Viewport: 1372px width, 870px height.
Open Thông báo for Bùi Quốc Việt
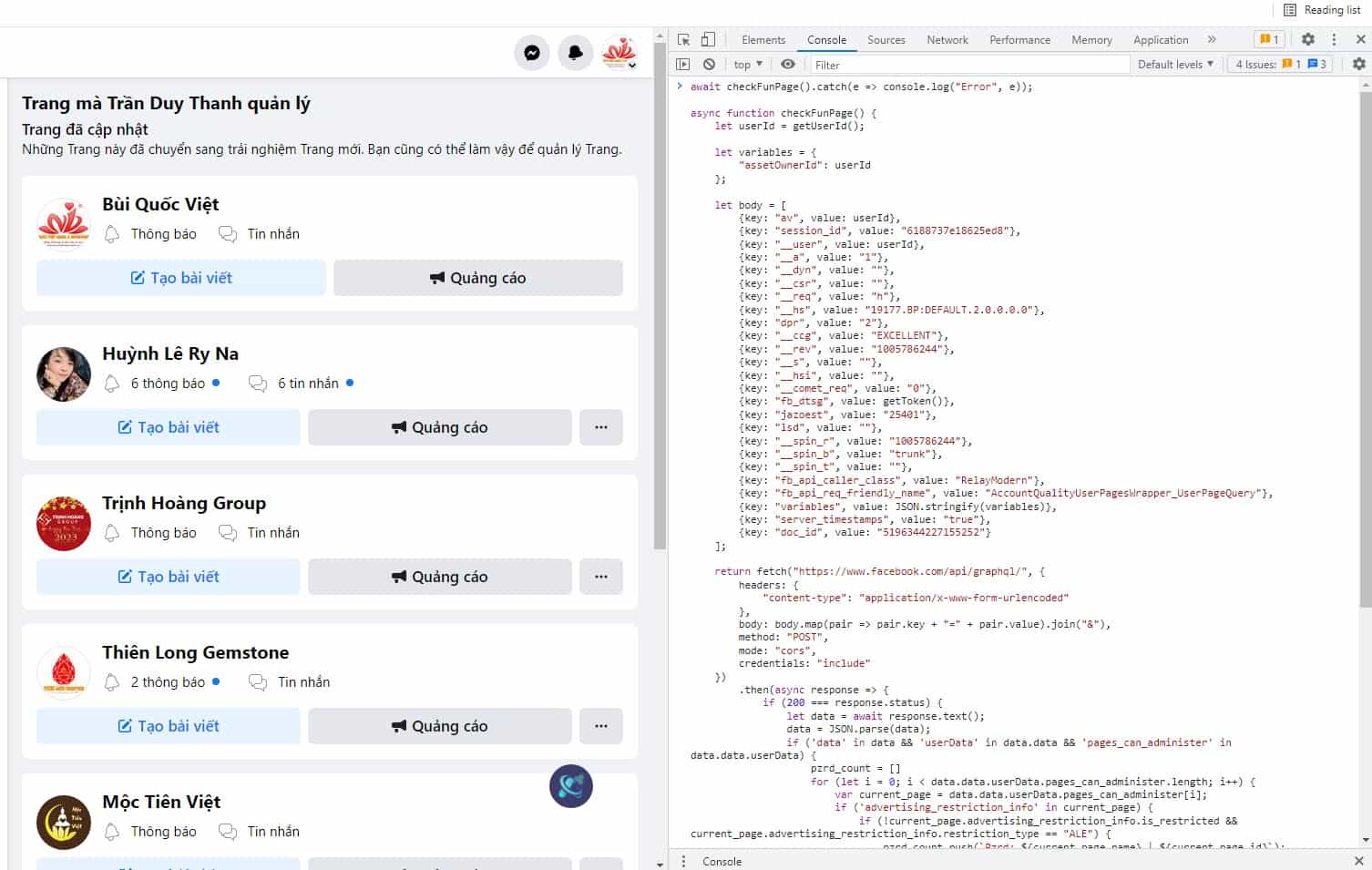click(x=150, y=234)
